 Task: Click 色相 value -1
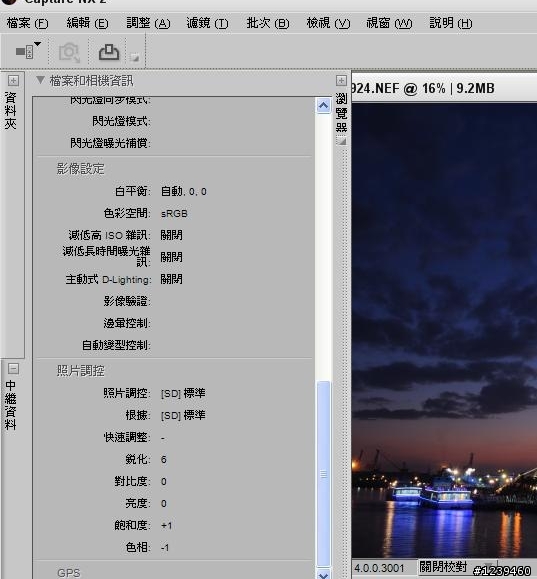click(x=165, y=547)
